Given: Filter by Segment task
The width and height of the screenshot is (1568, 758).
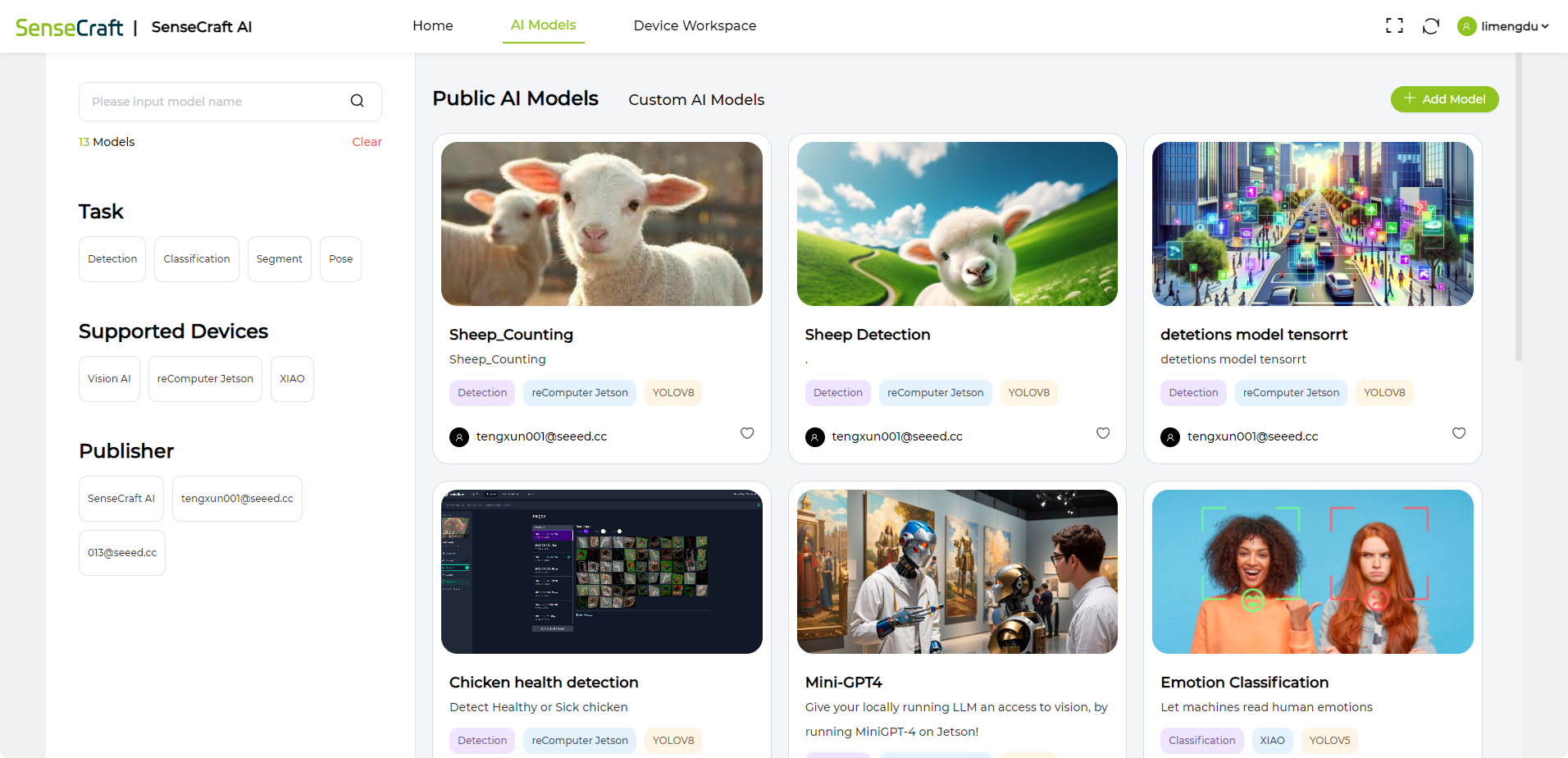Looking at the screenshot, I should point(280,259).
